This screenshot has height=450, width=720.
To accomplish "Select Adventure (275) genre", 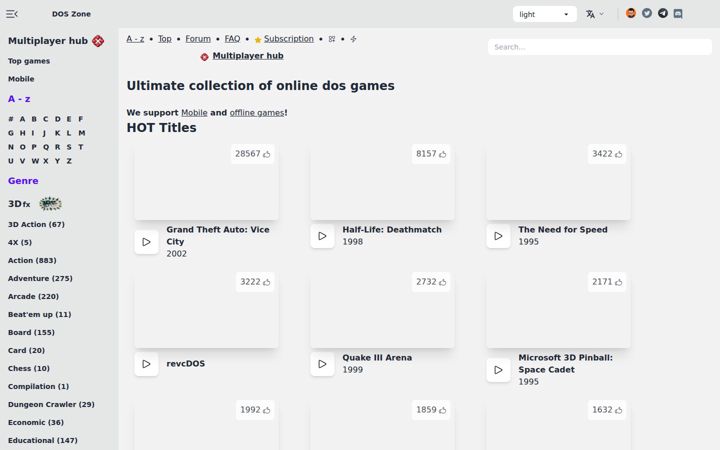I will [40, 278].
